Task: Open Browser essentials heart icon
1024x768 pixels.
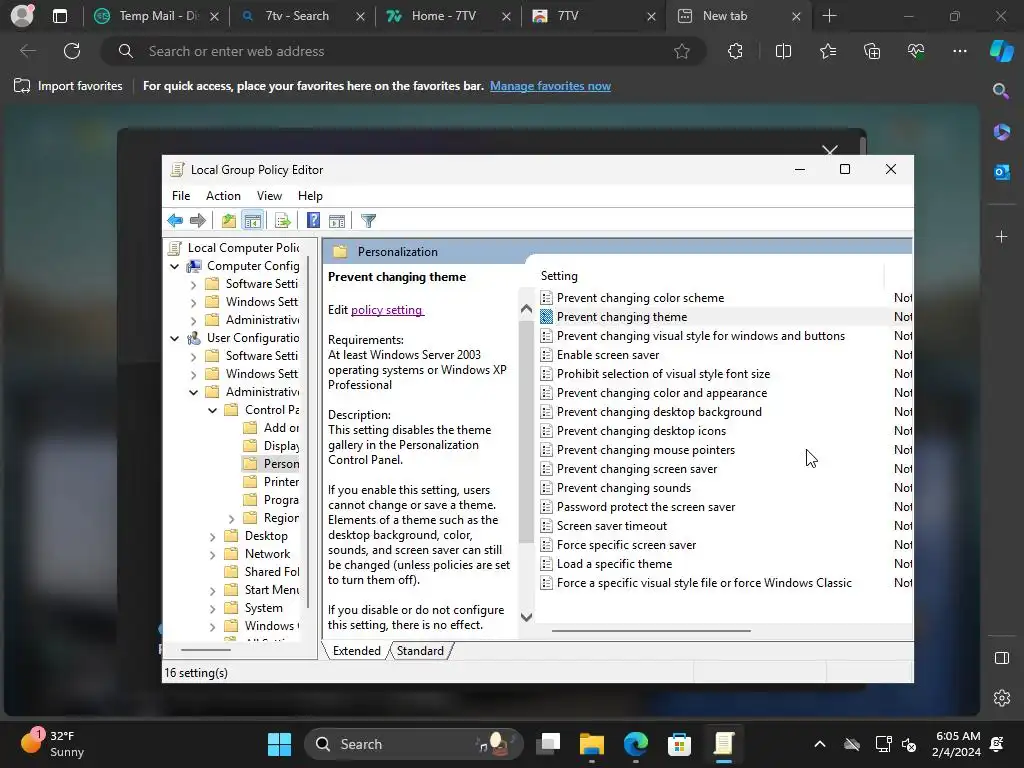Action: pyautogui.click(x=916, y=51)
